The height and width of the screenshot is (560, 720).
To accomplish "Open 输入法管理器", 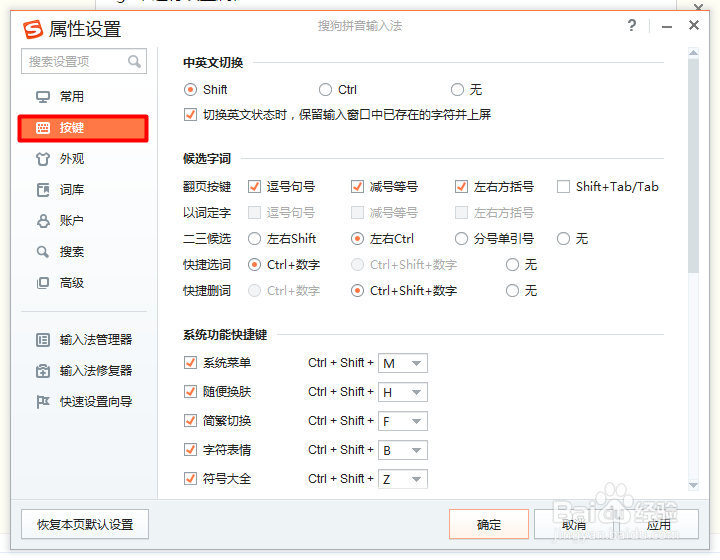I will tap(96, 340).
